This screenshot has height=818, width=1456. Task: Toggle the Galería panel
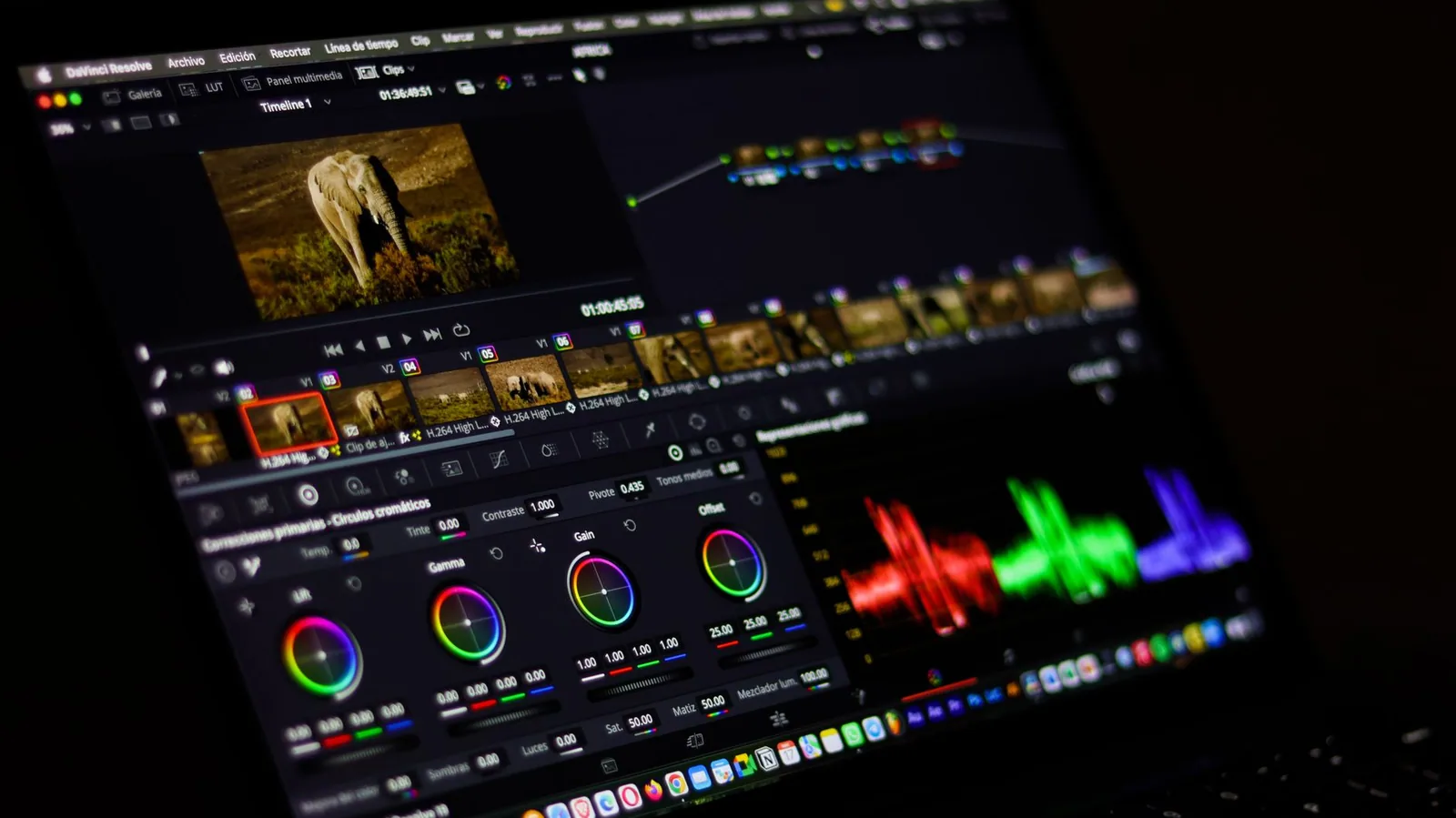click(x=133, y=95)
